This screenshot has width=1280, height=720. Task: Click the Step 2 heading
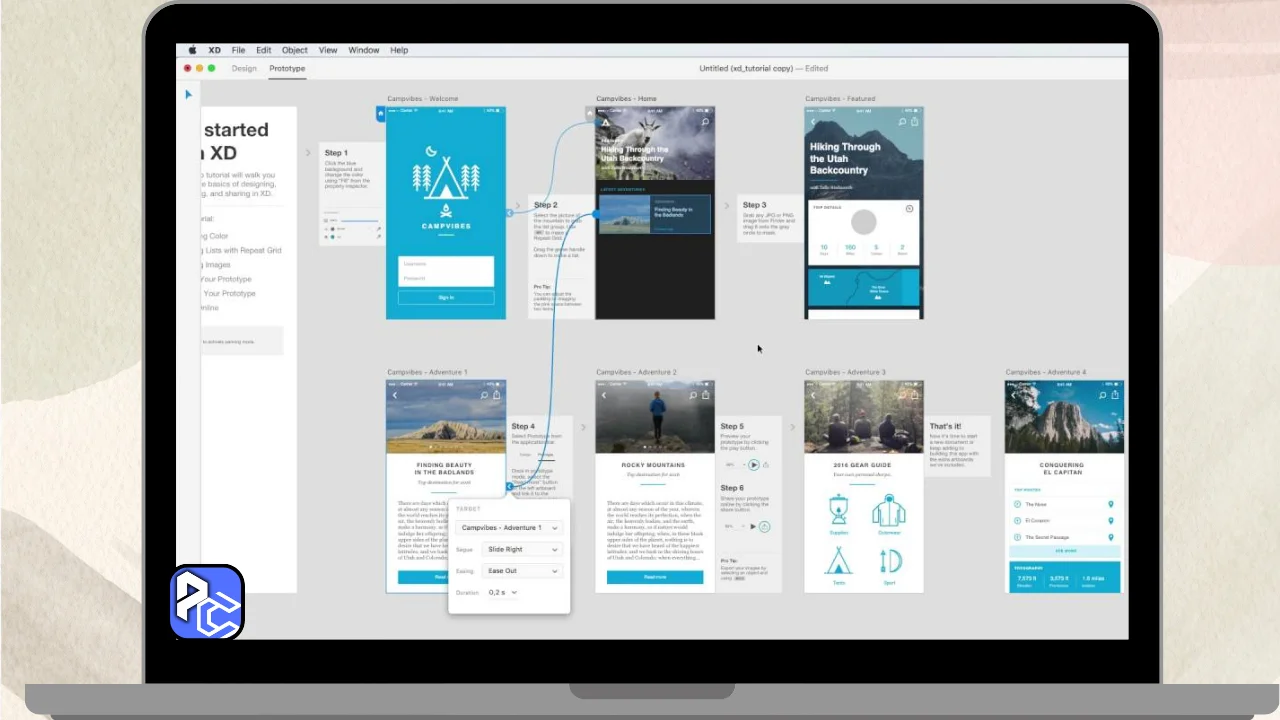point(545,205)
